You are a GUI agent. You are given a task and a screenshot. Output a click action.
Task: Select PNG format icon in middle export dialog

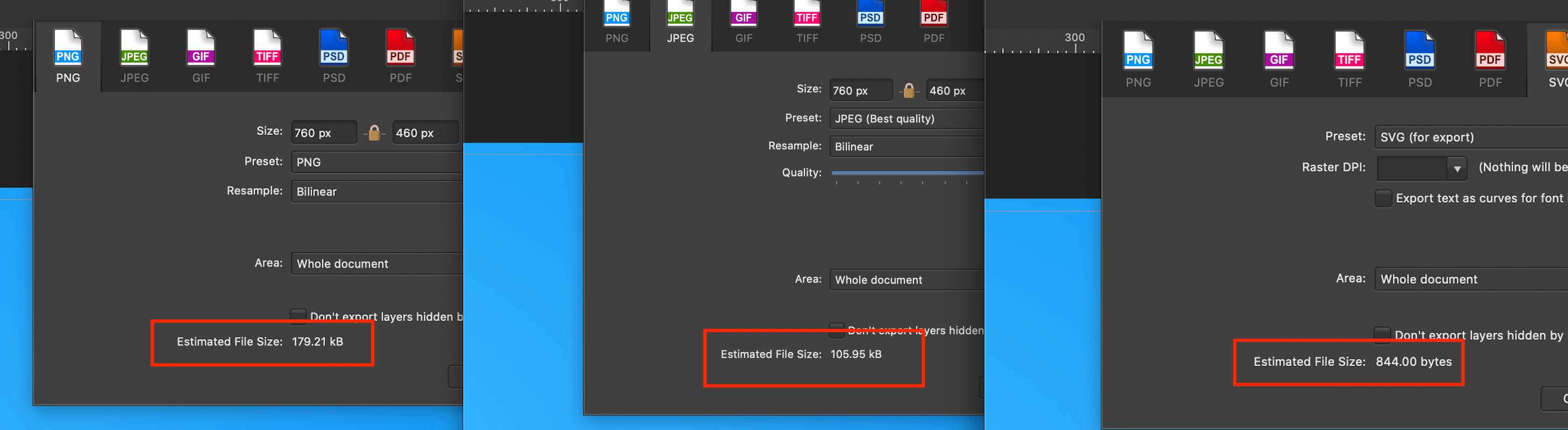point(616,13)
